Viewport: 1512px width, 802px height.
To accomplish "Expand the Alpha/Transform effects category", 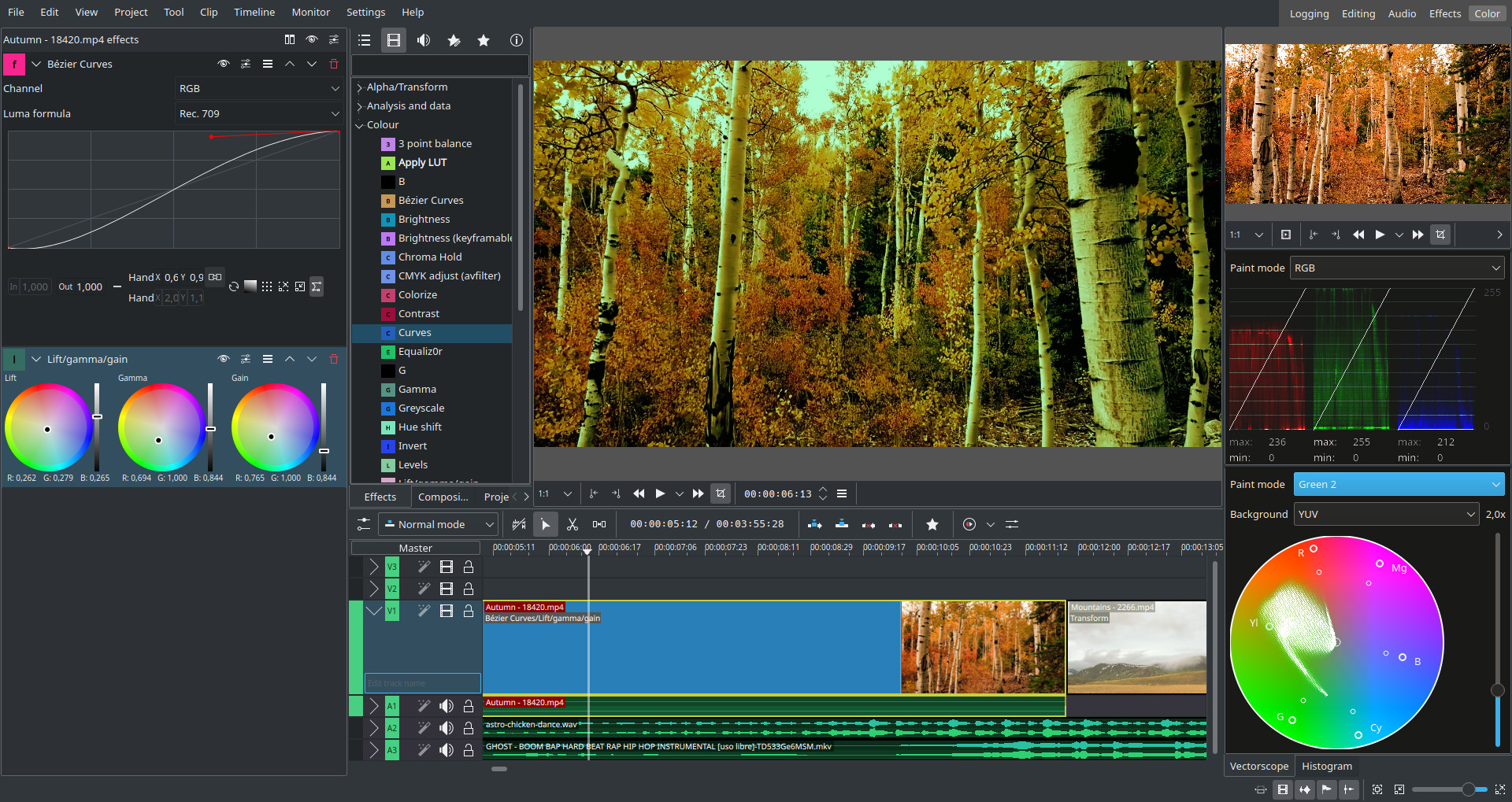I will [360, 87].
